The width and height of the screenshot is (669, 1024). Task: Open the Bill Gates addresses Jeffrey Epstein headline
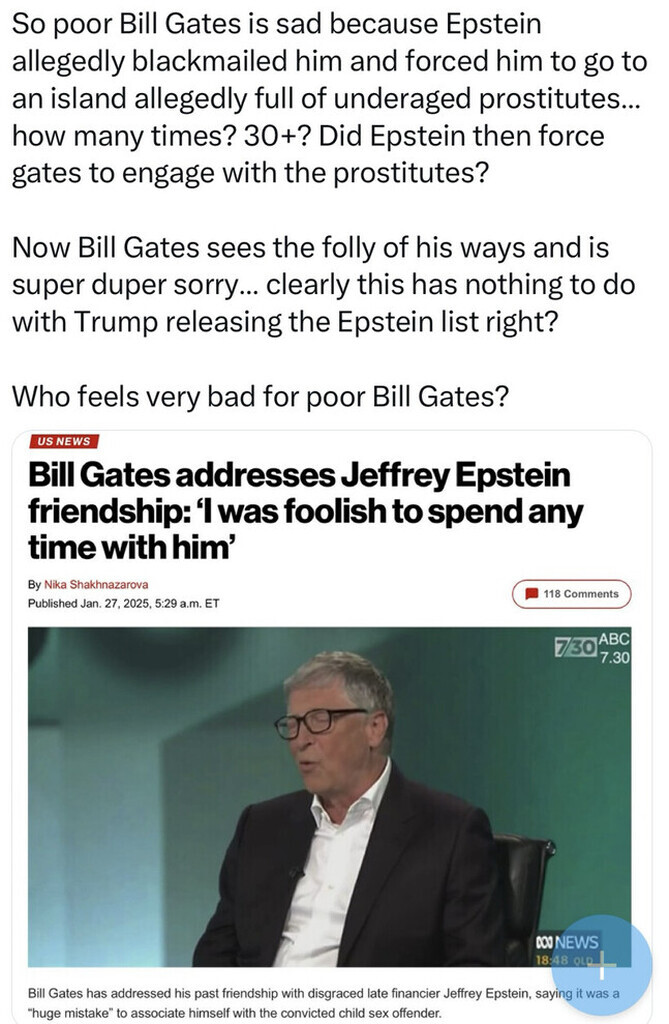click(x=305, y=511)
